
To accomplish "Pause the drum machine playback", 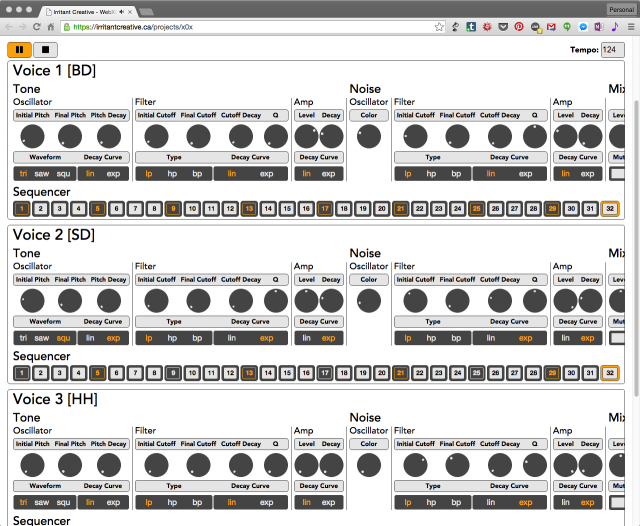I will (x=19, y=49).
